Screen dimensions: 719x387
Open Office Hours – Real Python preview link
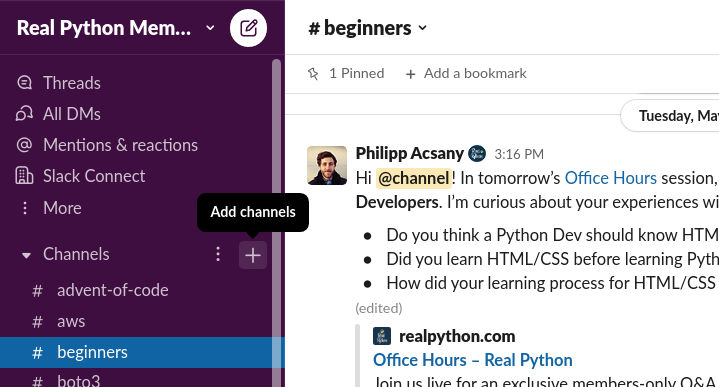tap(473, 360)
